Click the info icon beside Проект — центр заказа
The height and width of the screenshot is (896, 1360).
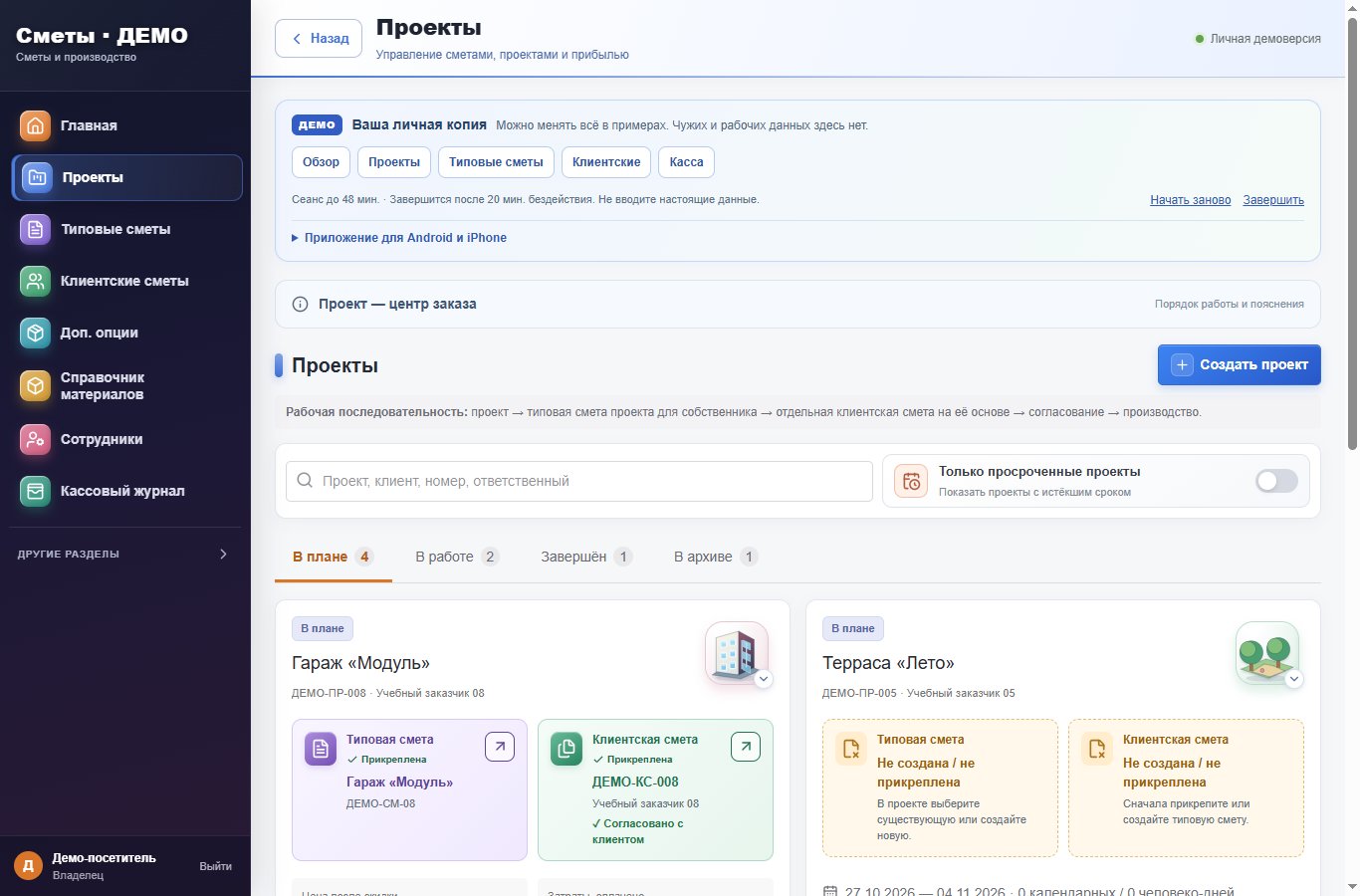point(300,304)
